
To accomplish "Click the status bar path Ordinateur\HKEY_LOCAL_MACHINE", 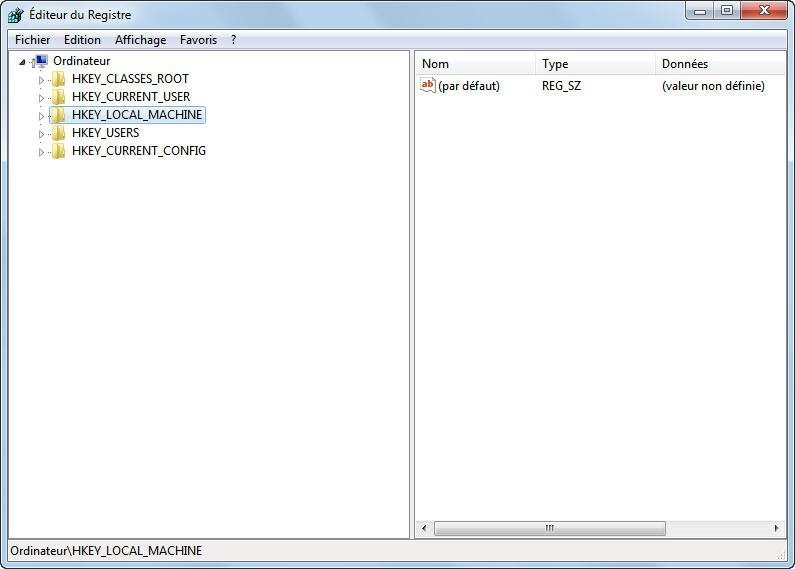I will click(106, 551).
